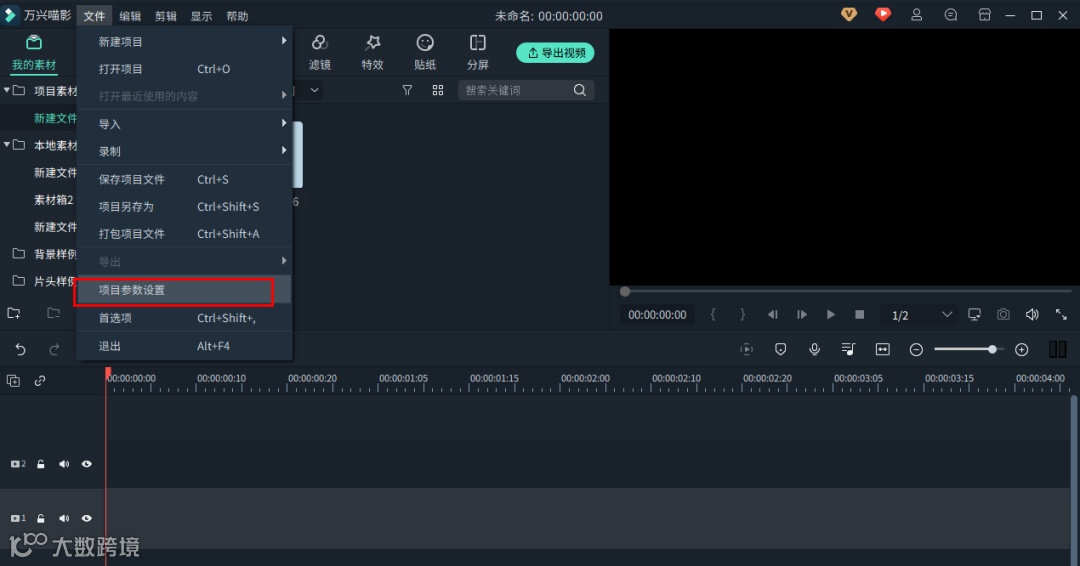
Task: Choose 退出 to quit the app
Action: click(x=185, y=346)
